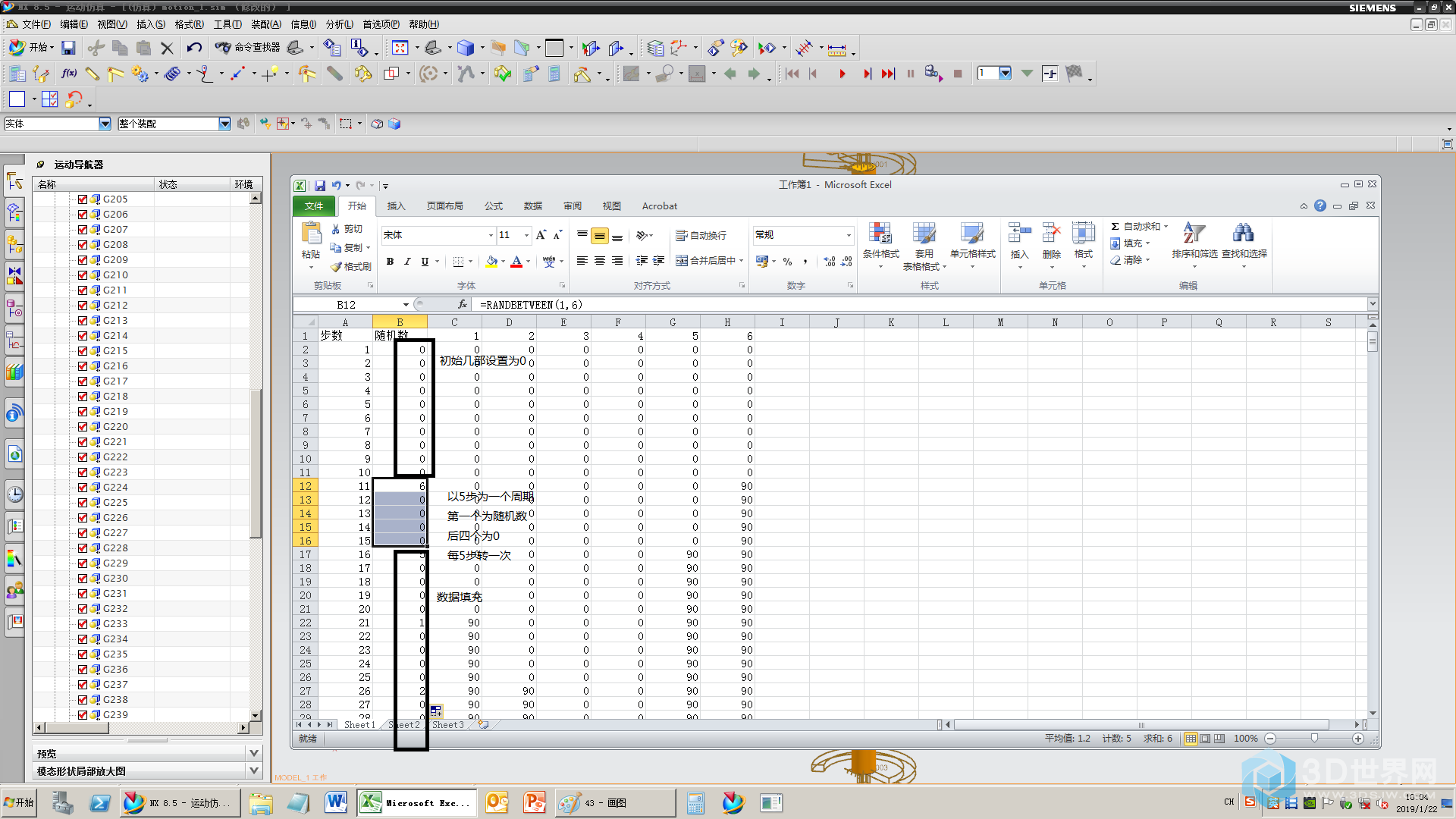
Task: Open Excel Name Box dropdown arrow
Action: (406, 304)
